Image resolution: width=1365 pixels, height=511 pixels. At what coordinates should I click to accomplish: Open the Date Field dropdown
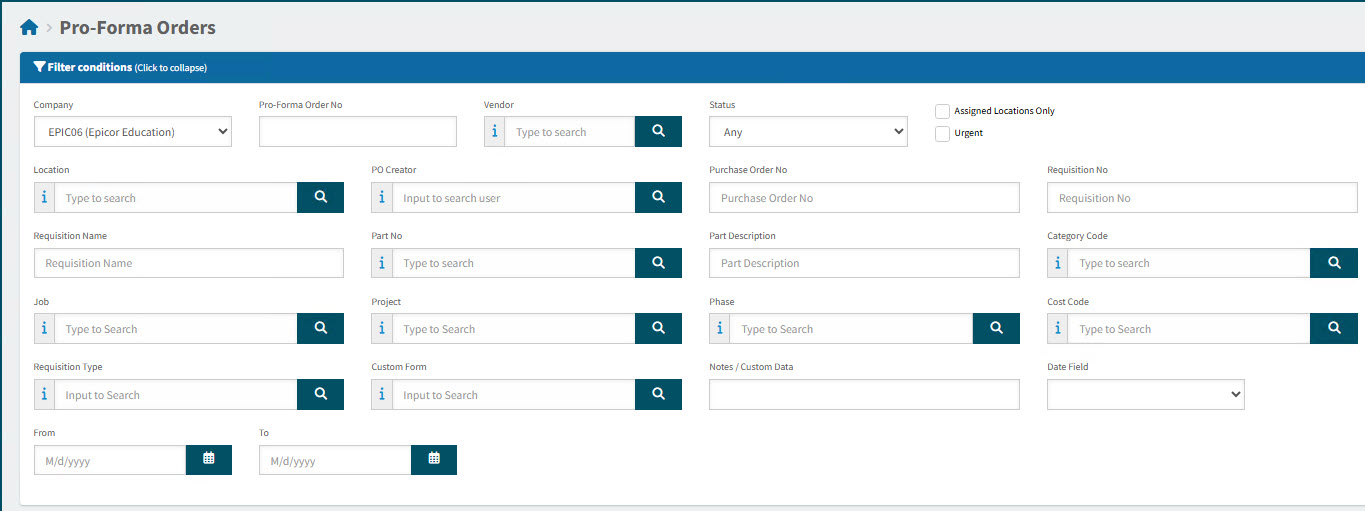[x=1145, y=395]
